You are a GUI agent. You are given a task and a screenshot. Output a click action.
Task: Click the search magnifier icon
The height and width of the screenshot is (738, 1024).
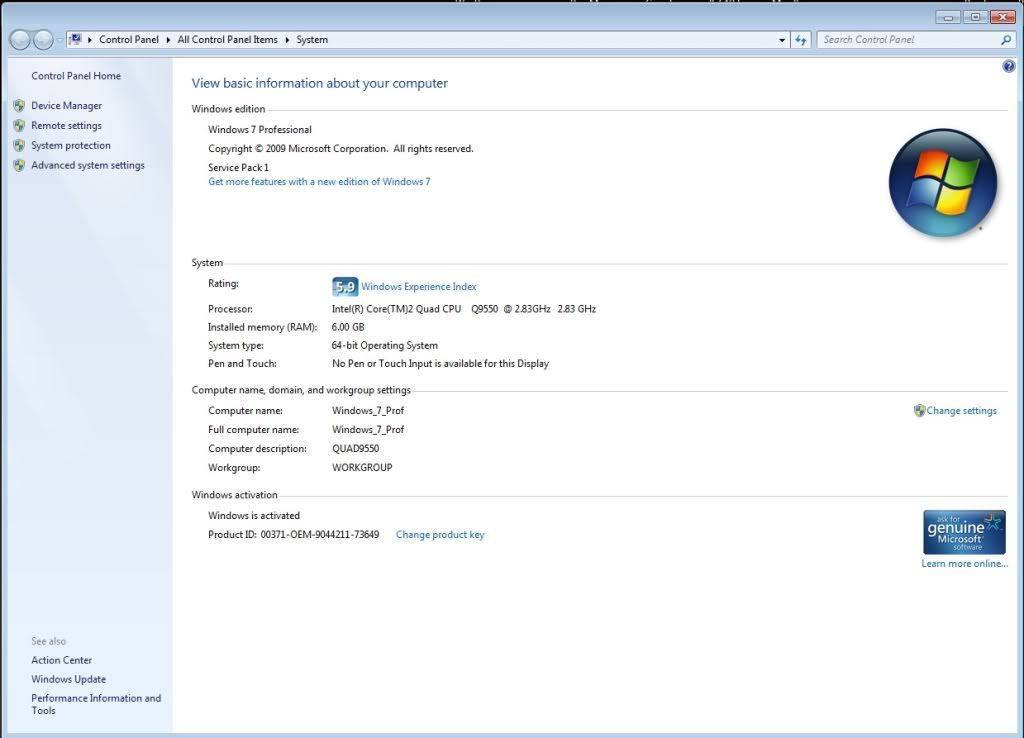tap(1006, 40)
